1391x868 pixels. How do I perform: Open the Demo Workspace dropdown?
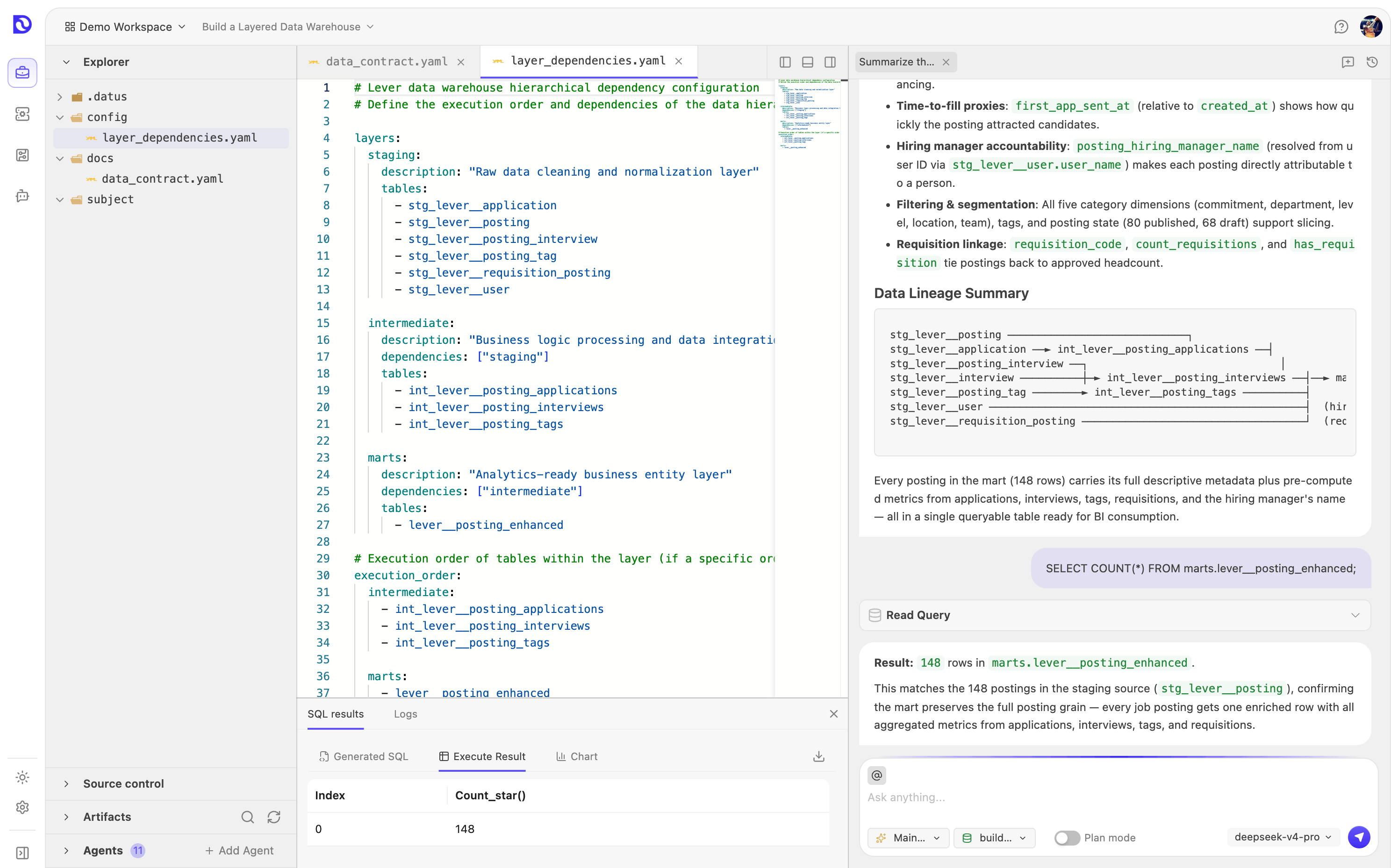(125, 27)
